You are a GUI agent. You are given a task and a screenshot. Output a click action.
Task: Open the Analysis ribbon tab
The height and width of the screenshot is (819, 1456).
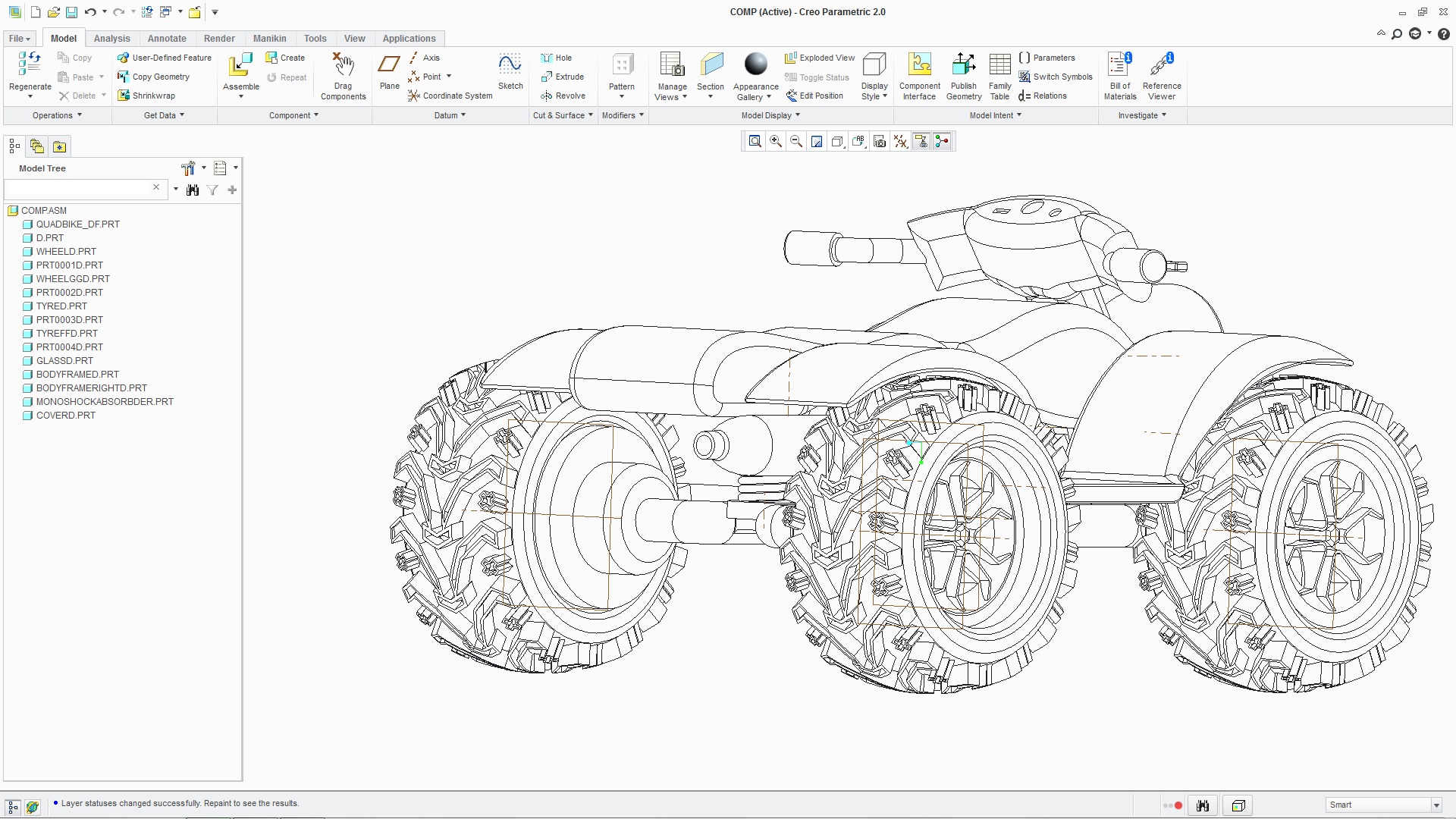[111, 39]
